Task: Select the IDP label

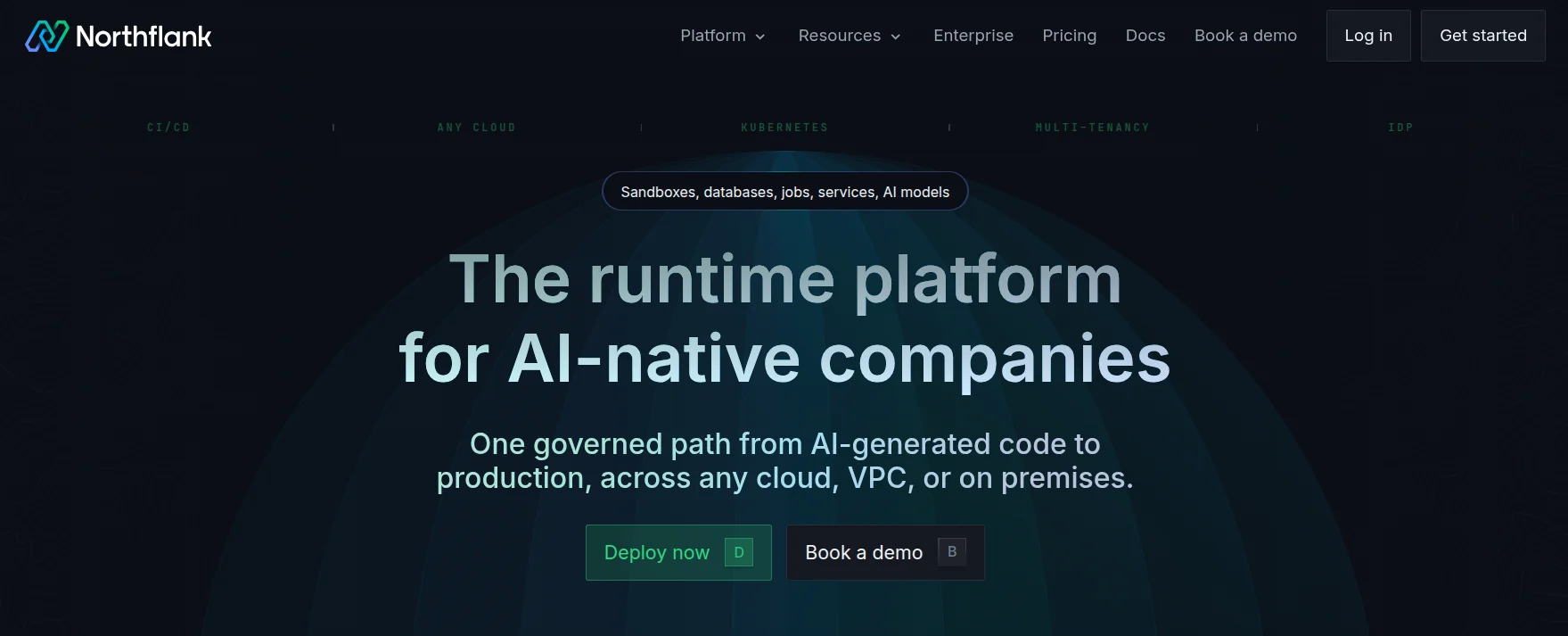Action: (1400, 128)
